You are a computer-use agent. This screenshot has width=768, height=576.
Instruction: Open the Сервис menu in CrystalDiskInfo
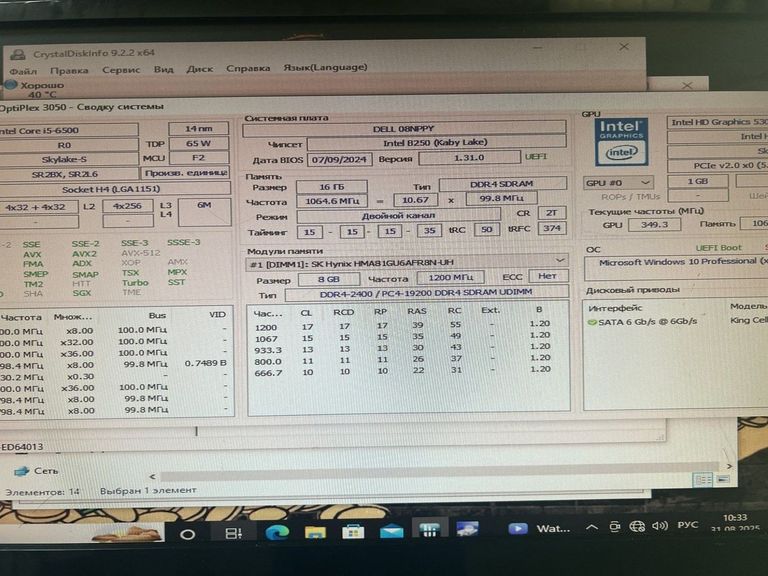click(x=121, y=70)
